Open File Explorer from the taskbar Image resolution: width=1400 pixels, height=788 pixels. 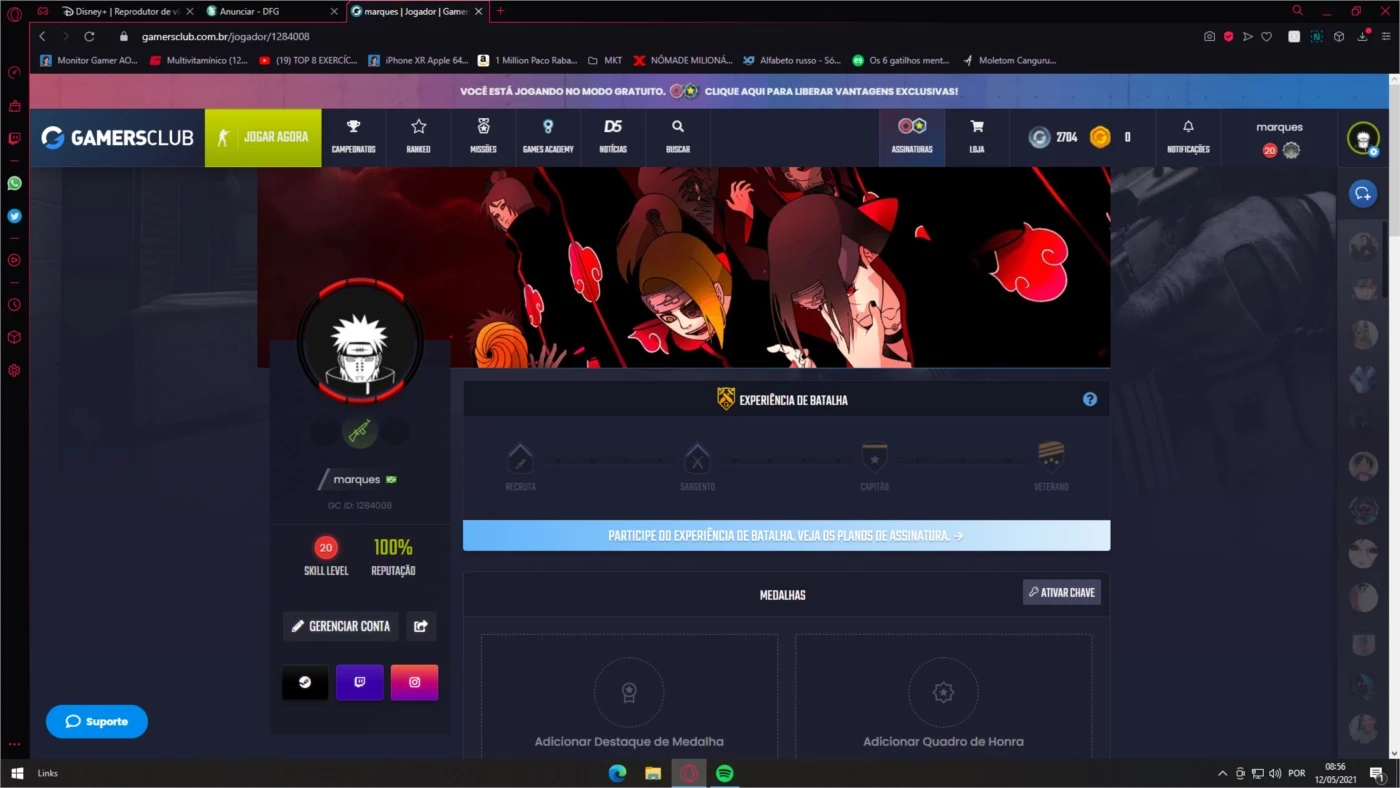pyautogui.click(x=653, y=773)
